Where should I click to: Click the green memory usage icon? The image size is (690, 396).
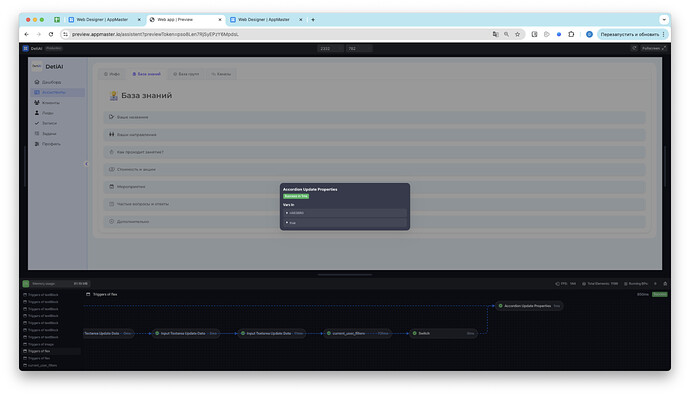coord(26,284)
